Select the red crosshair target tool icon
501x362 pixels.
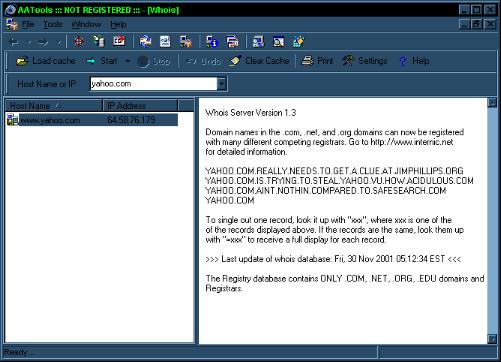coord(79,42)
